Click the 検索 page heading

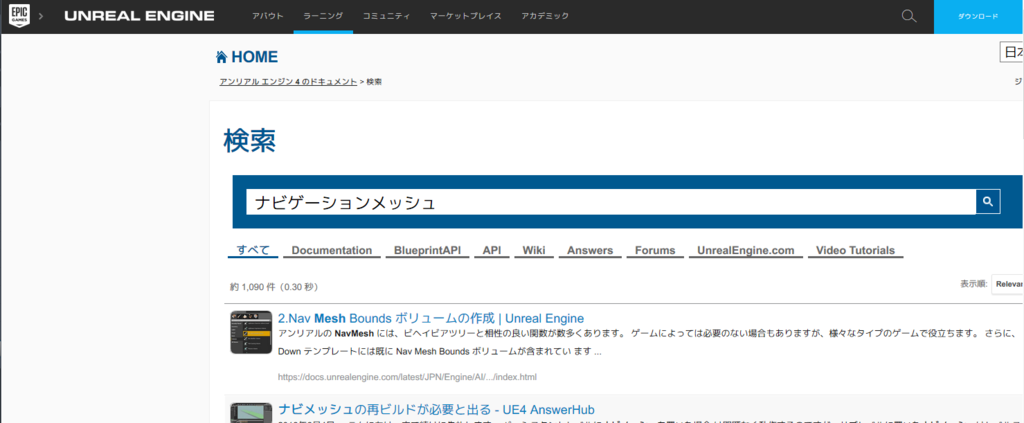(249, 140)
